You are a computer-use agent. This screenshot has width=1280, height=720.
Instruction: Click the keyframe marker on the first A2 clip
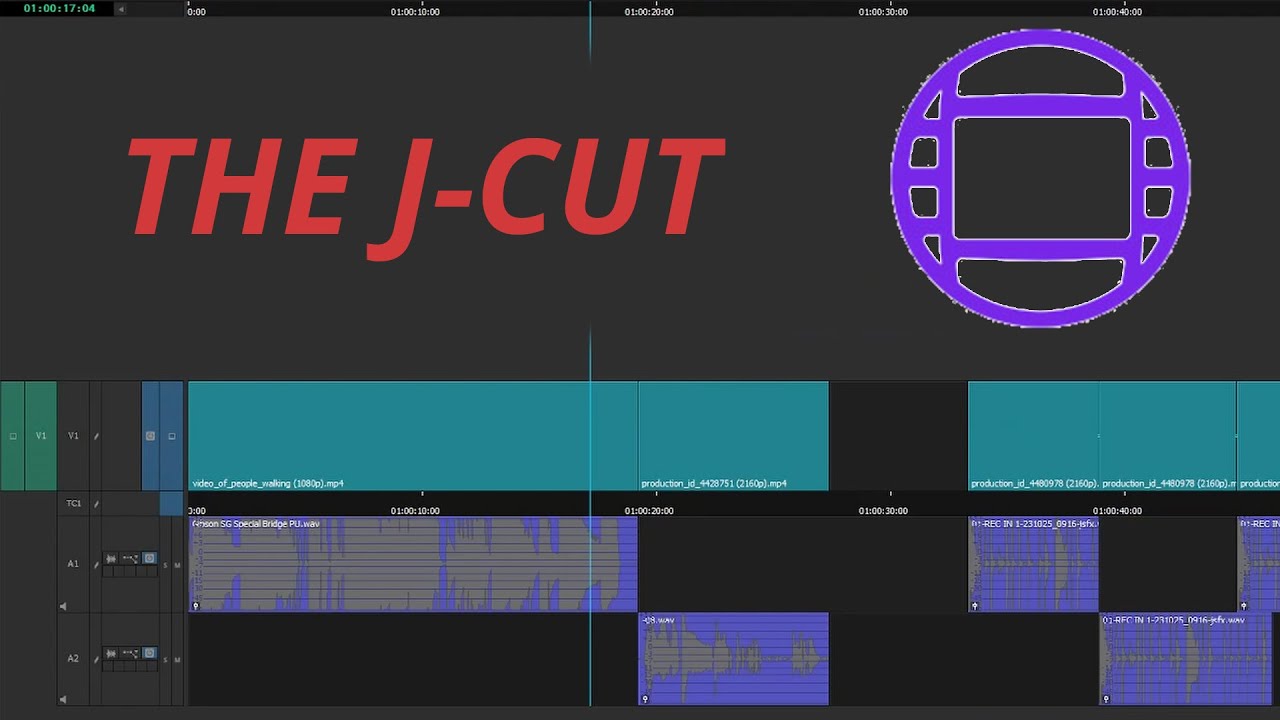[645, 699]
